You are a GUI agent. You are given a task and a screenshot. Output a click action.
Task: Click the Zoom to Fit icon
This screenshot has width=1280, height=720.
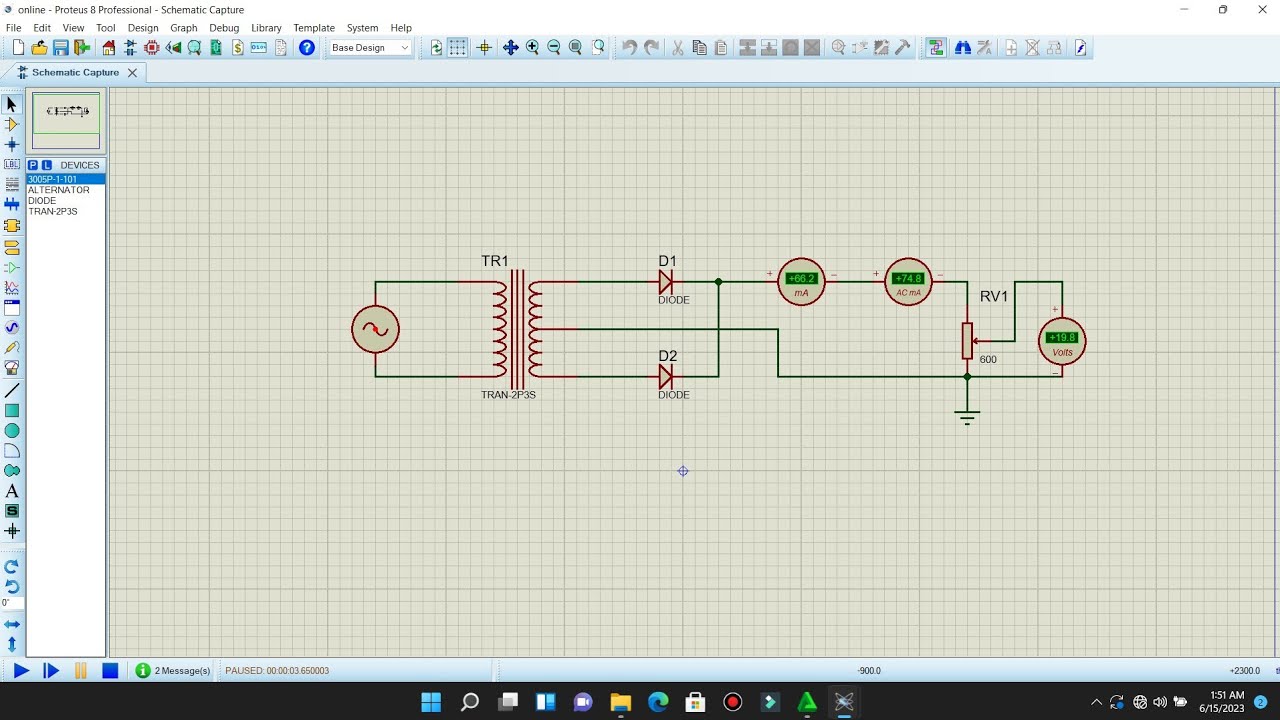(x=575, y=47)
